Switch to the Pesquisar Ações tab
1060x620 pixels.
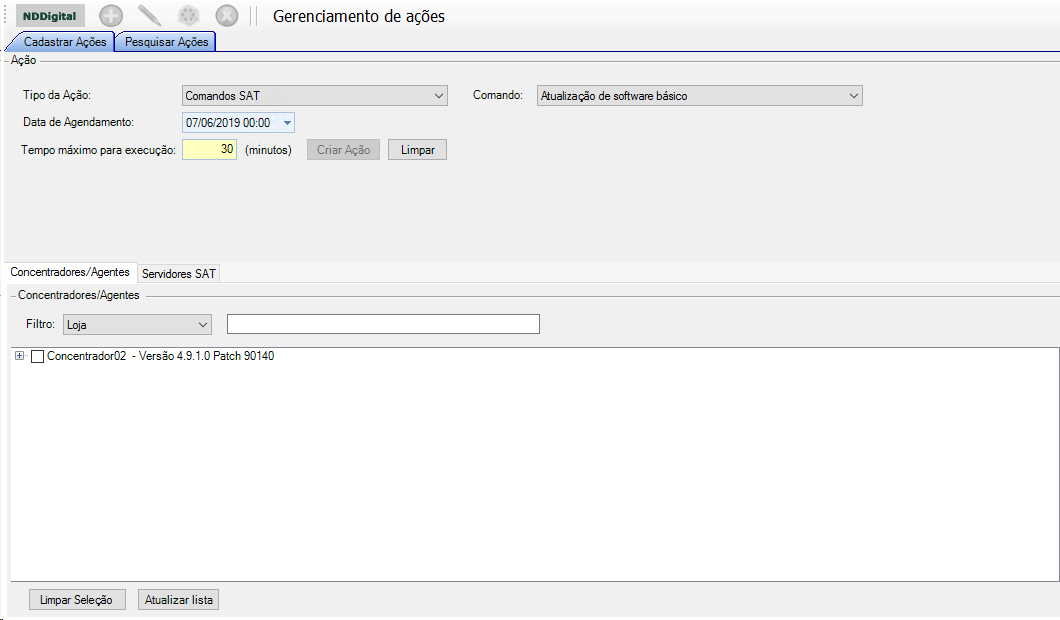(x=166, y=42)
